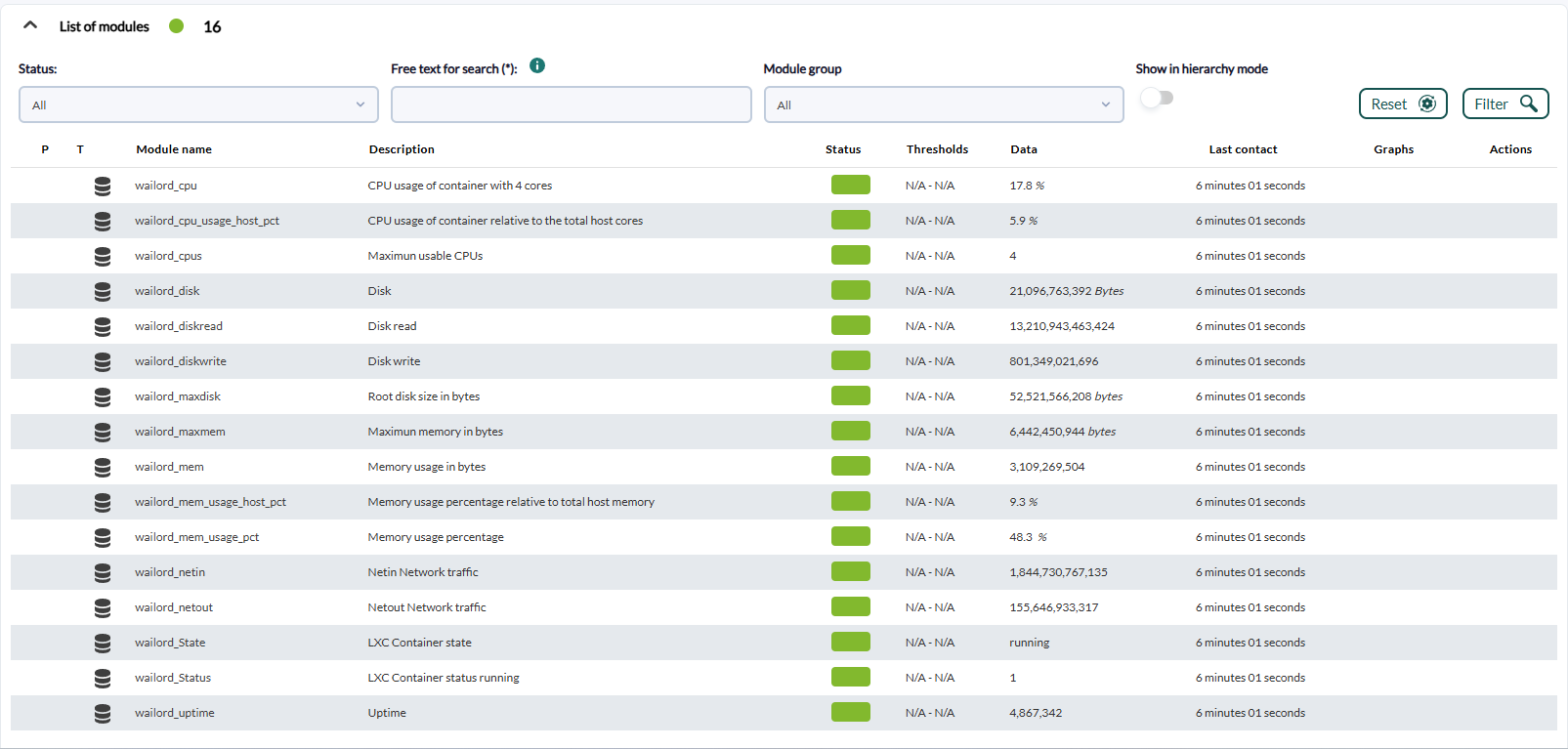Screen dimensions: 1568x749
Task: Click the module name wailord_diskread
Action: pyautogui.click(x=179, y=326)
